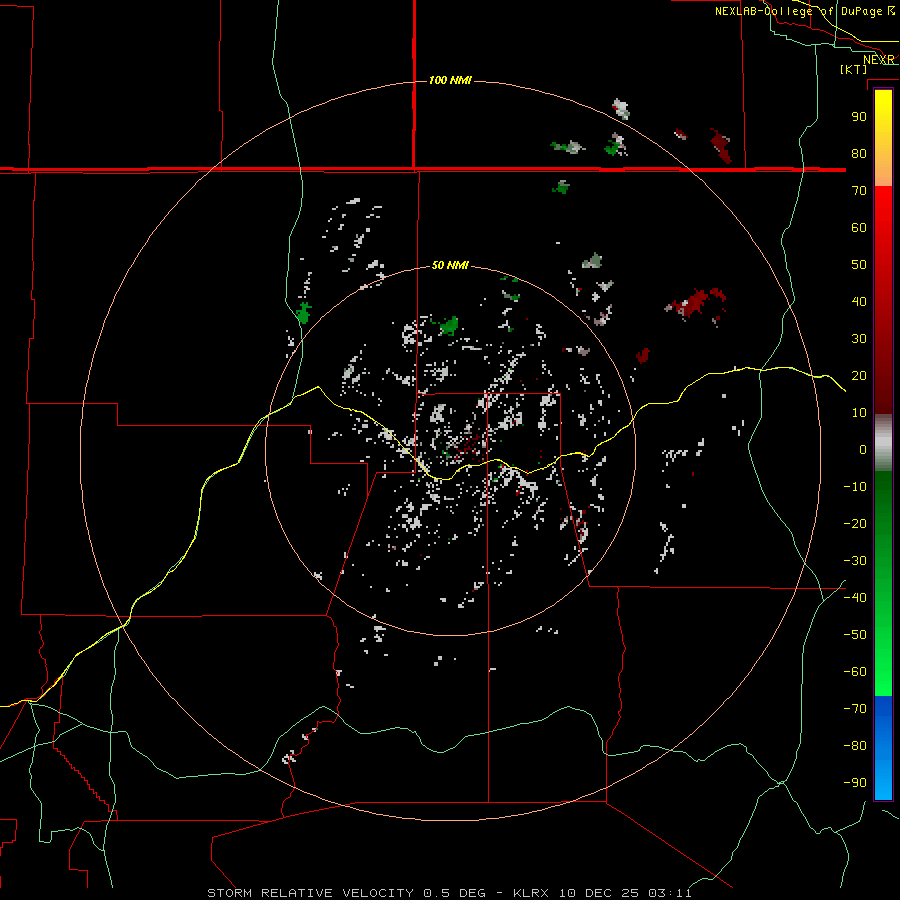The height and width of the screenshot is (900, 900).
Task: Click the positive 90 scale label
Action: point(859,117)
